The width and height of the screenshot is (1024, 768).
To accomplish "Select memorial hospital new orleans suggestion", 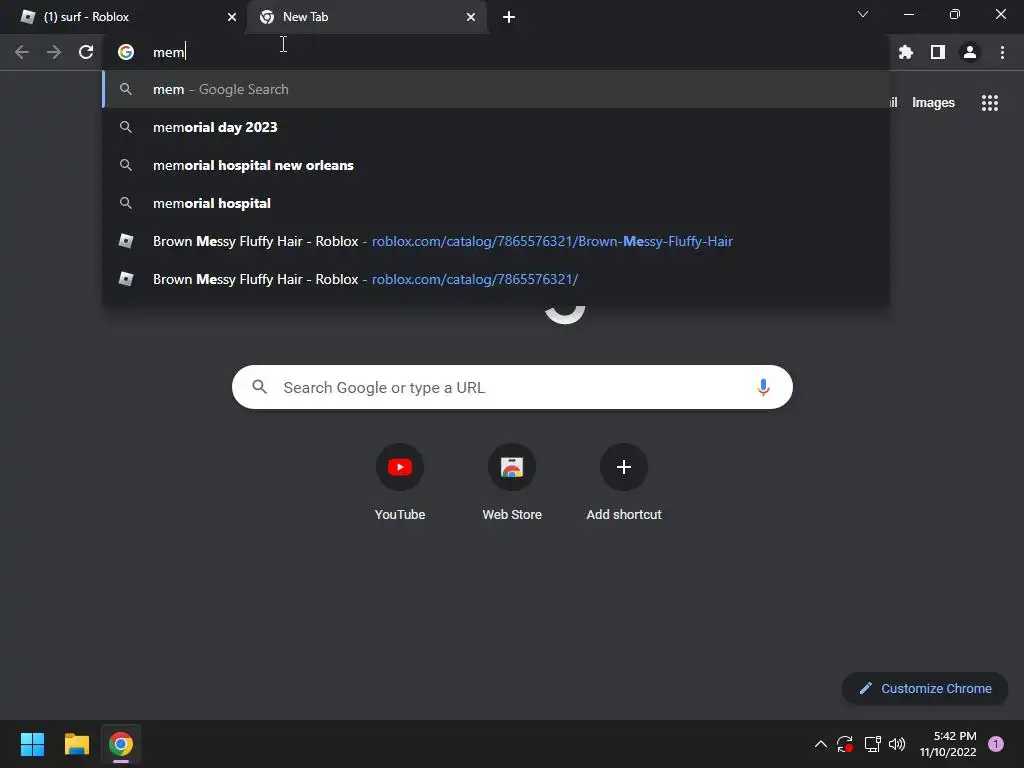I will (496, 165).
